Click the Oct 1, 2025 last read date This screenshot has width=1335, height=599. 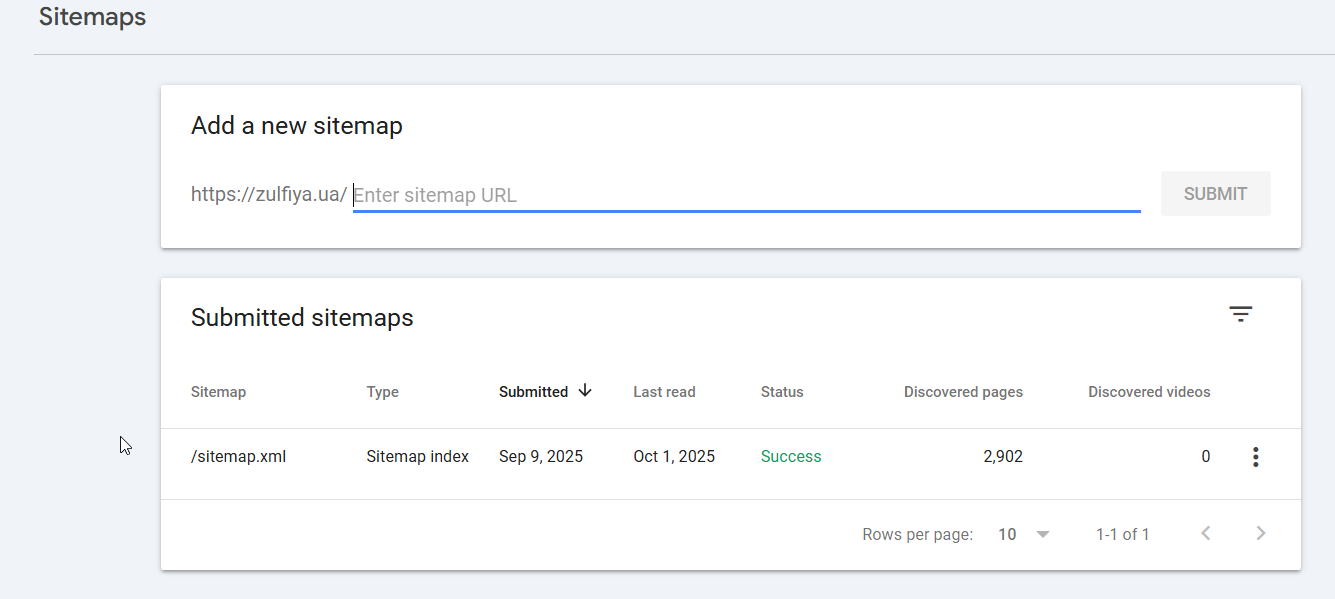tap(674, 457)
